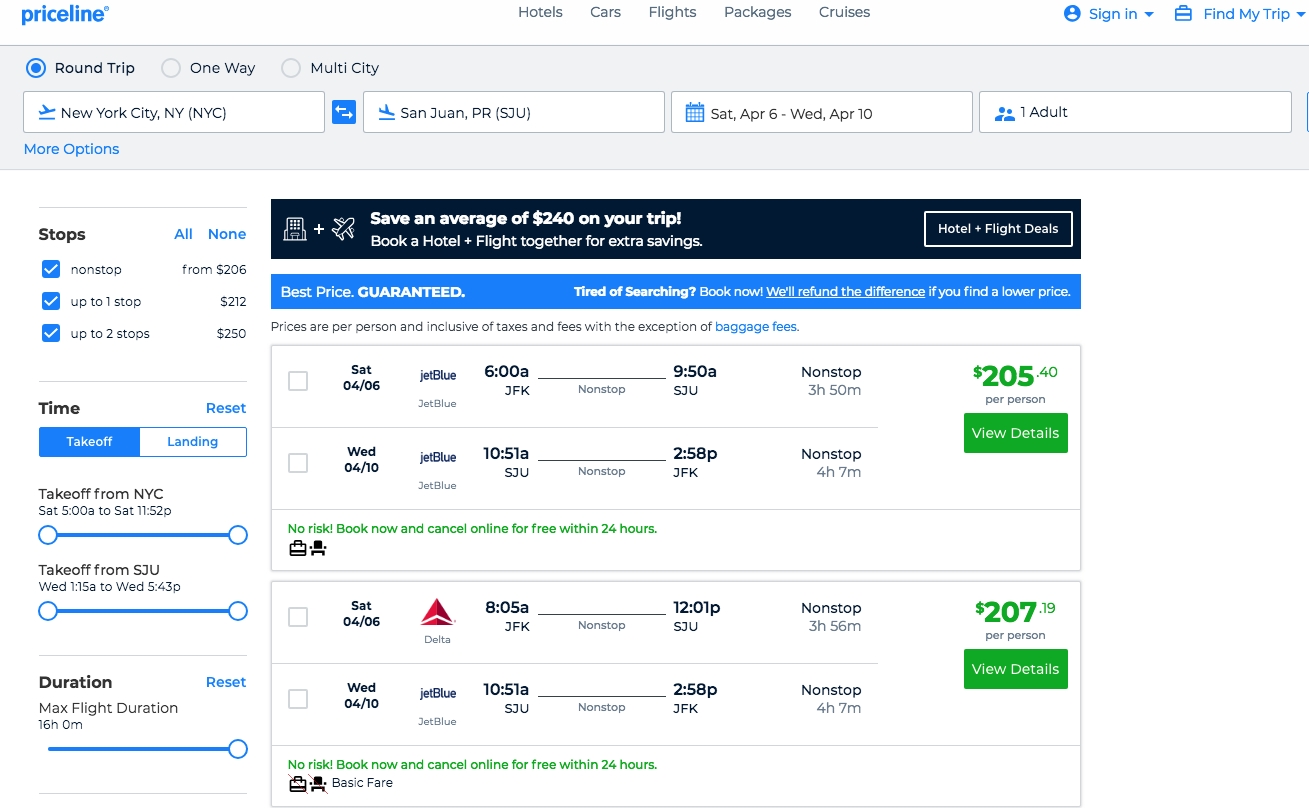
Task: Open the Sign in dropdown arrow
Action: tap(1149, 14)
